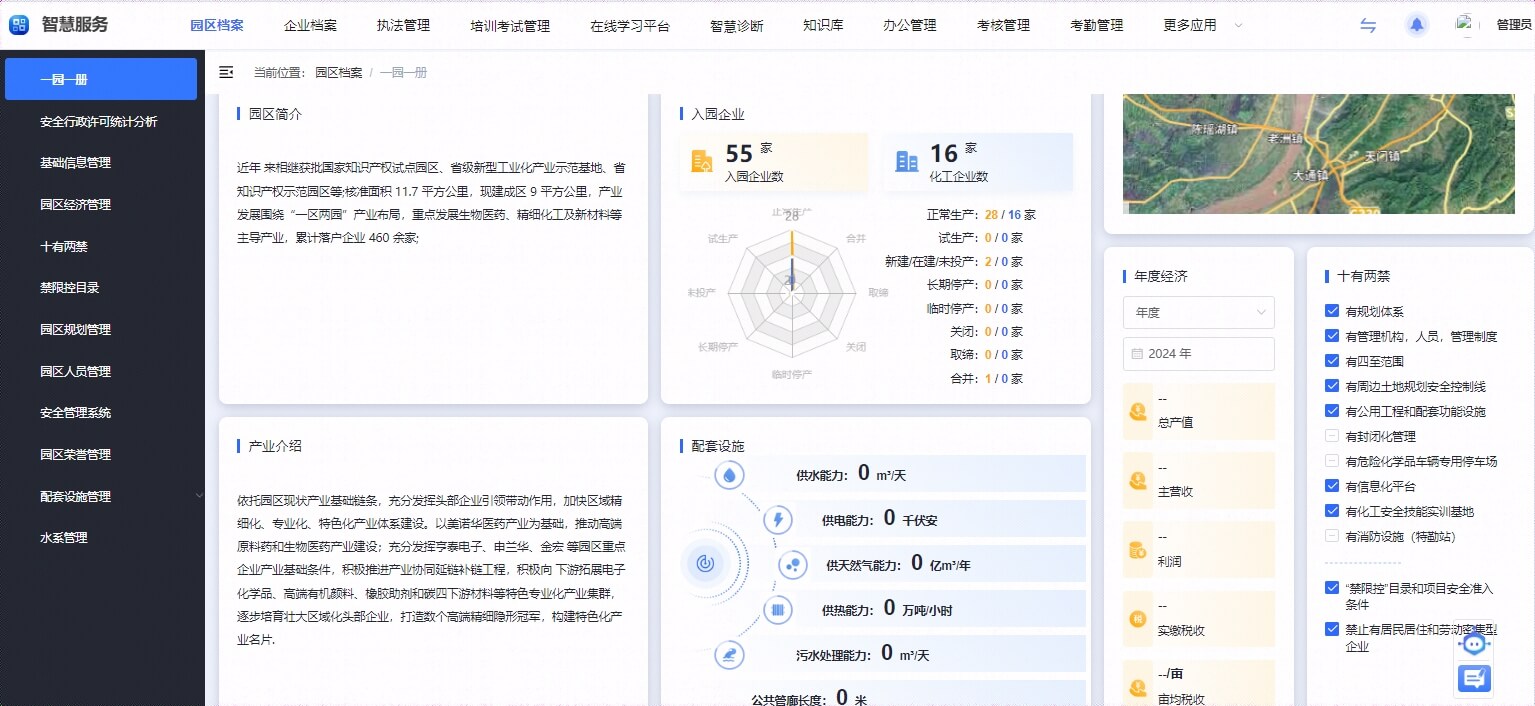Open the notification bell
The image size is (1535, 706).
coord(1416,26)
